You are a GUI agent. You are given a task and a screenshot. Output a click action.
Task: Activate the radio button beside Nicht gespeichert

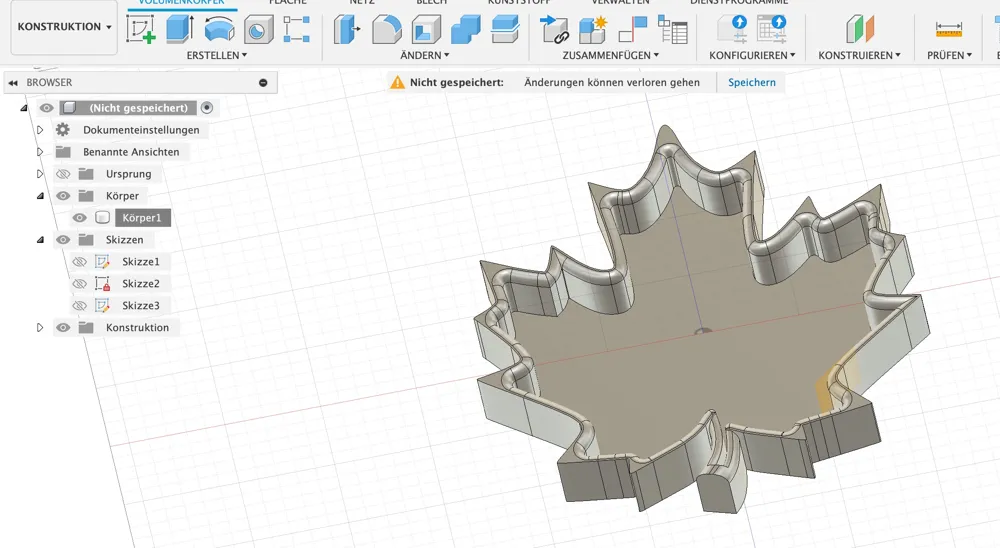207,108
